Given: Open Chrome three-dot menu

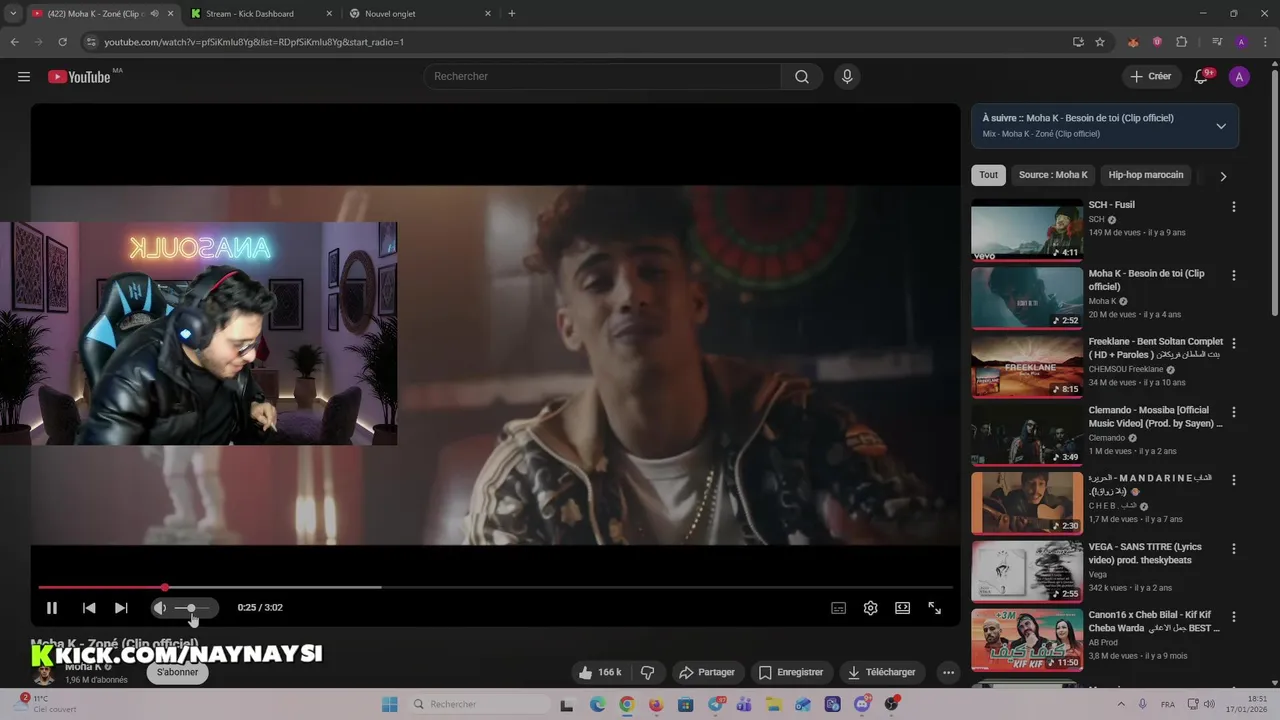Looking at the screenshot, I should pos(1265,42).
